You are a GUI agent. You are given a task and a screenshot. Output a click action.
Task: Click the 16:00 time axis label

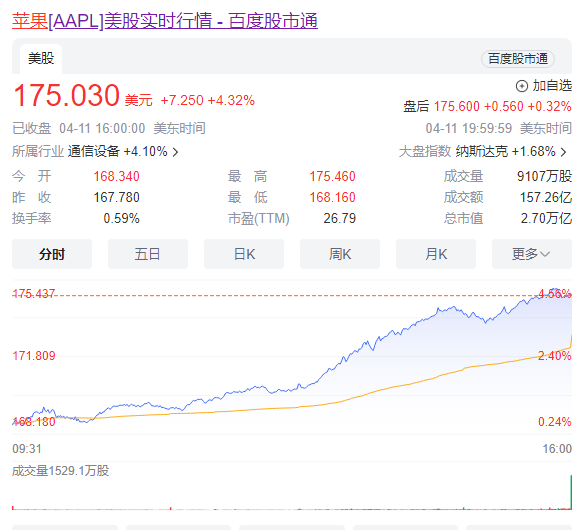pos(557,448)
